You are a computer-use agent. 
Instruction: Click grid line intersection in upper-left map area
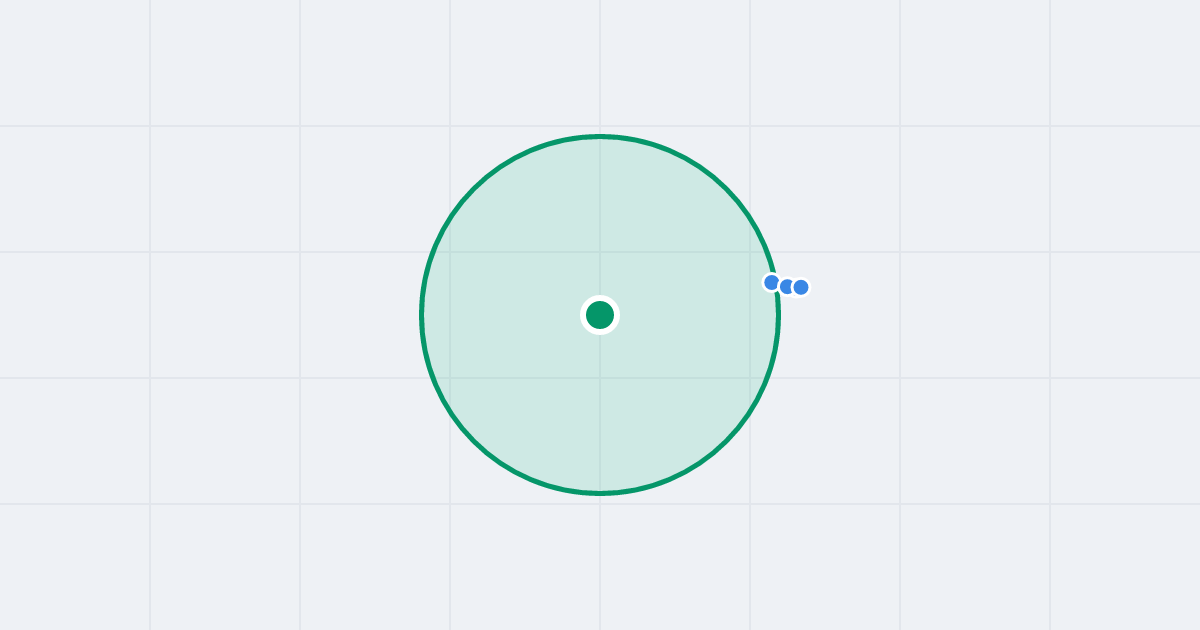150,126
